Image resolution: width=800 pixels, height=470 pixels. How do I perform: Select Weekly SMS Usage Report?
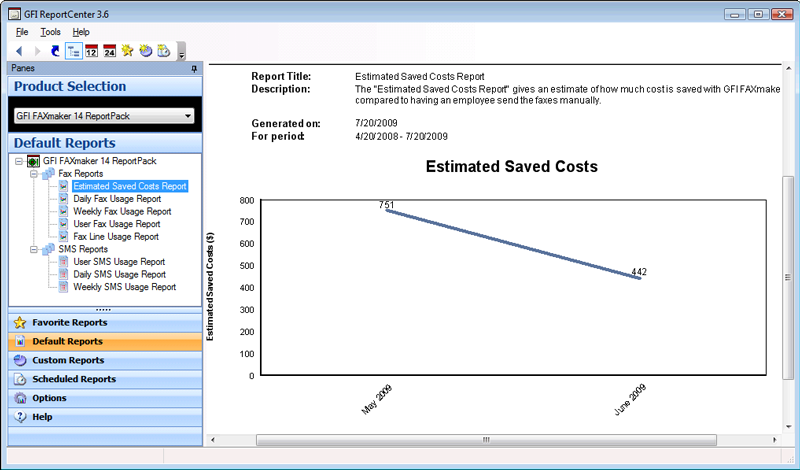pyautogui.click(x=124, y=287)
